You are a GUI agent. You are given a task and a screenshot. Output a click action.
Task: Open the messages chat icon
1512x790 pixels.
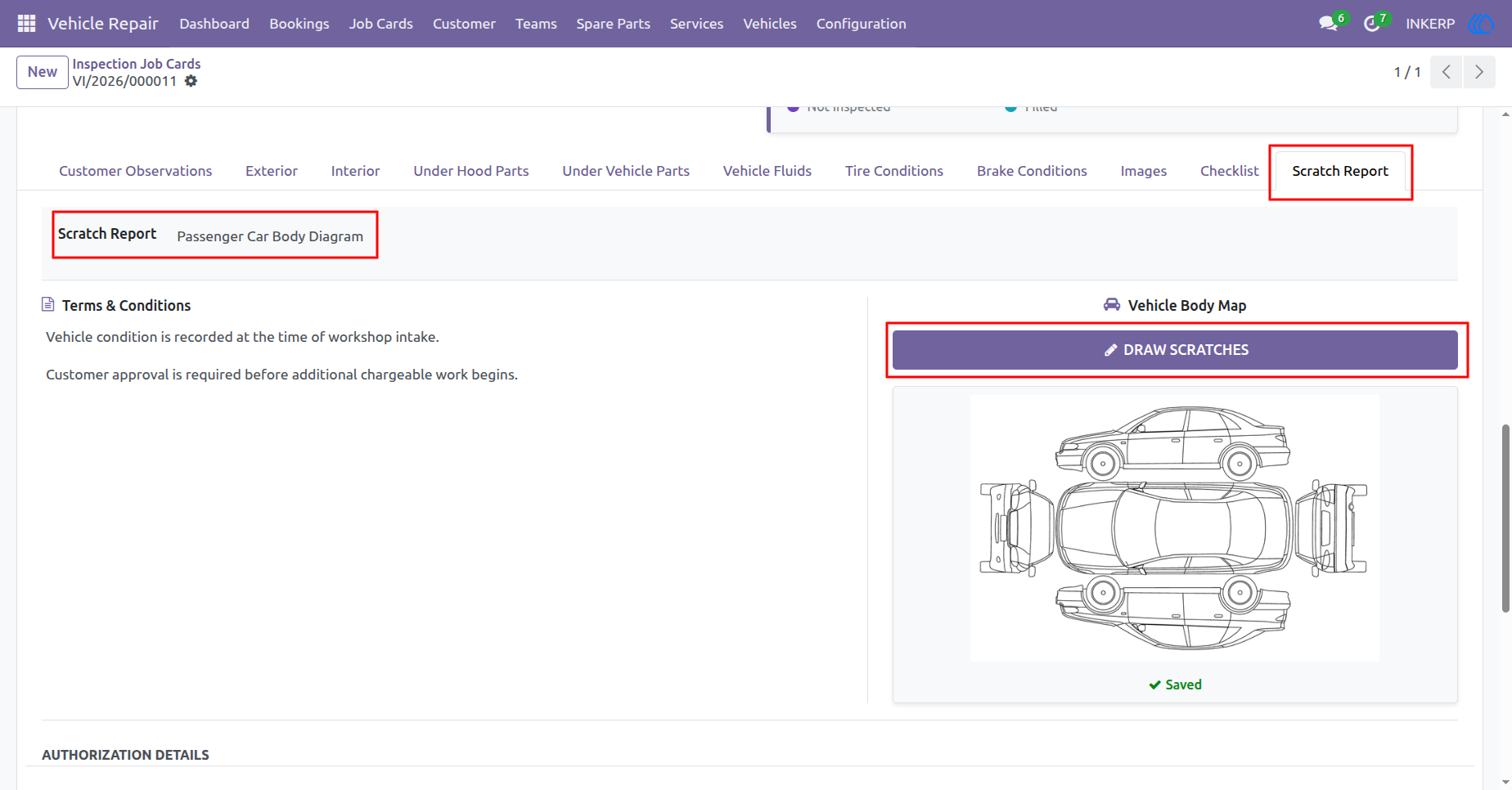point(1328,24)
